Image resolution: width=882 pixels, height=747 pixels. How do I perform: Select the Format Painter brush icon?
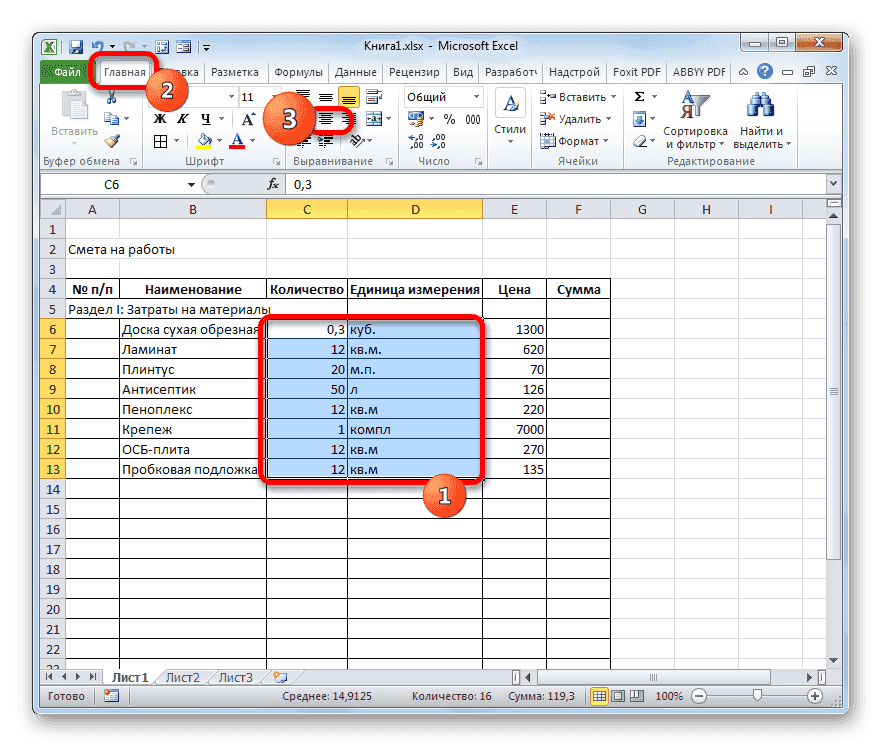[x=112, y=142]
